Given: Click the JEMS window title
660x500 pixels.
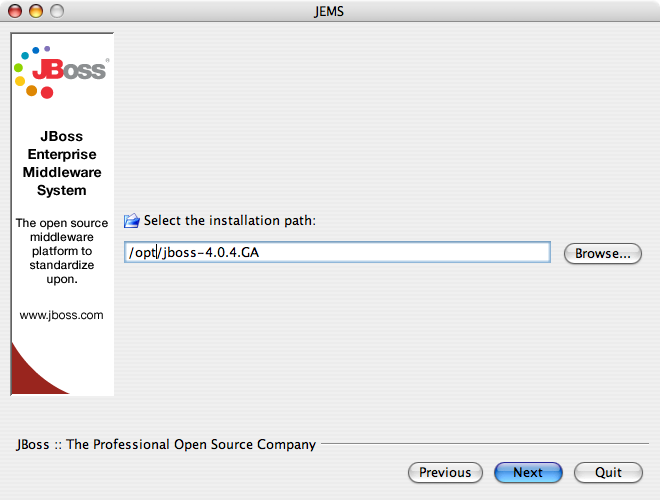Looking at the screenshot, I should click(329, 11).
